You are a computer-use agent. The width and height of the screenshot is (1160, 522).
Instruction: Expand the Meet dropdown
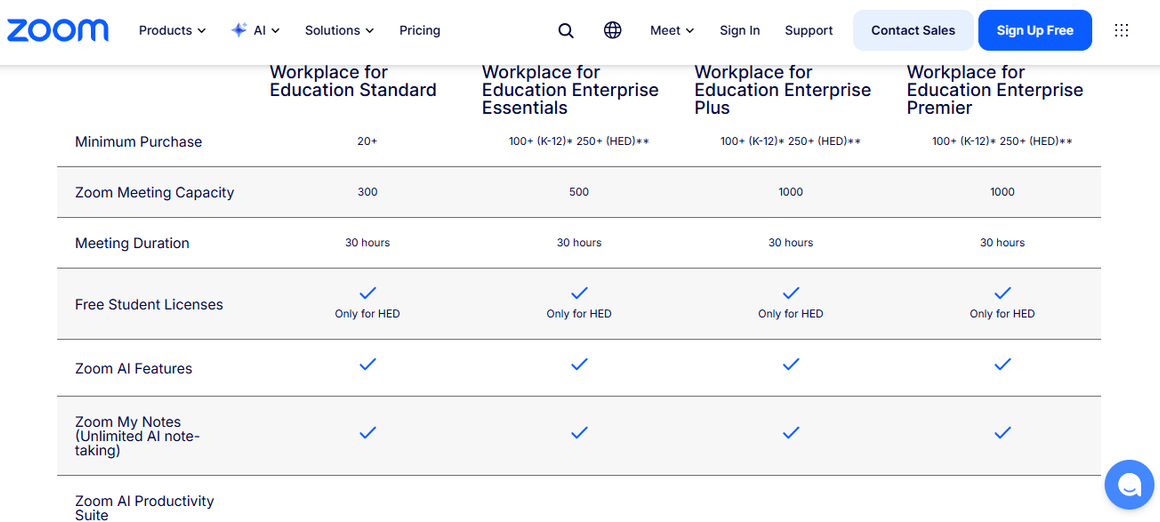coord(672,30)
